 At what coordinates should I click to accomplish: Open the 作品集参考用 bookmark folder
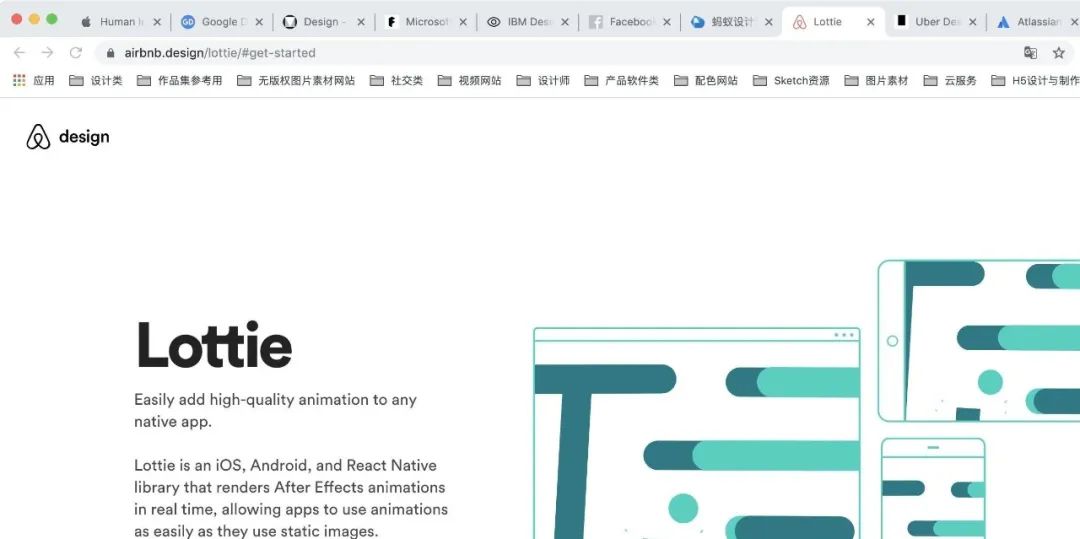(x=179, y=81)
